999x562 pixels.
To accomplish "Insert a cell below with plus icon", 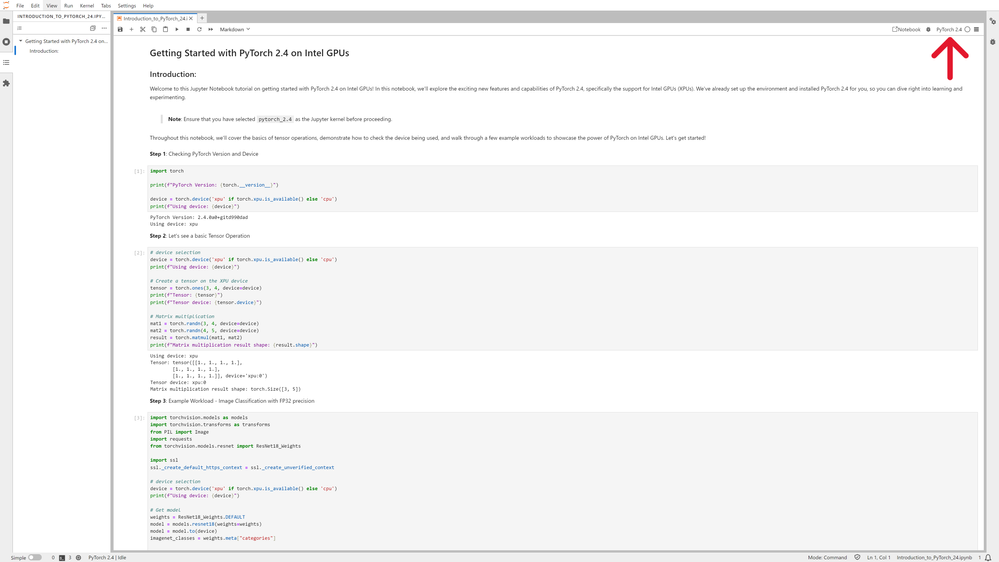I will [x=132, y=29].
